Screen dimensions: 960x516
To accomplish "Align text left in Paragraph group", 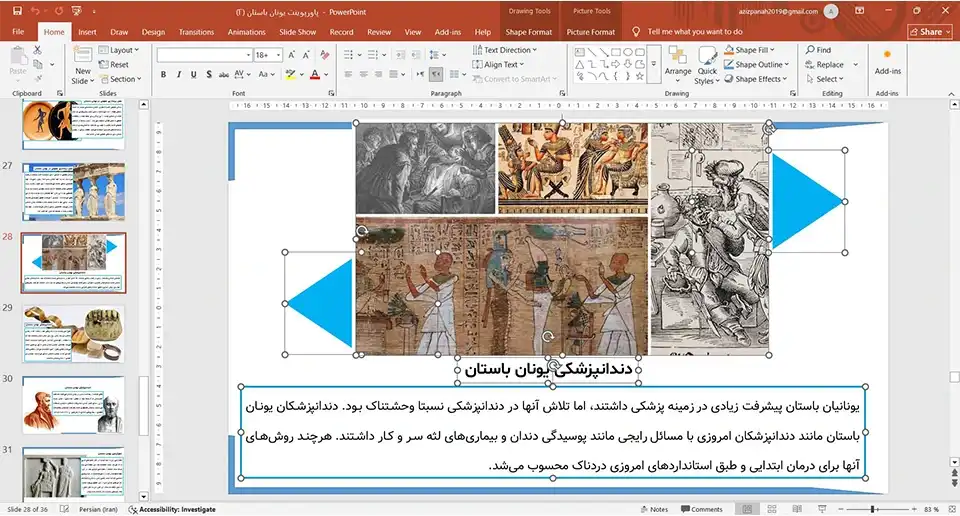I will pos(348,75).
